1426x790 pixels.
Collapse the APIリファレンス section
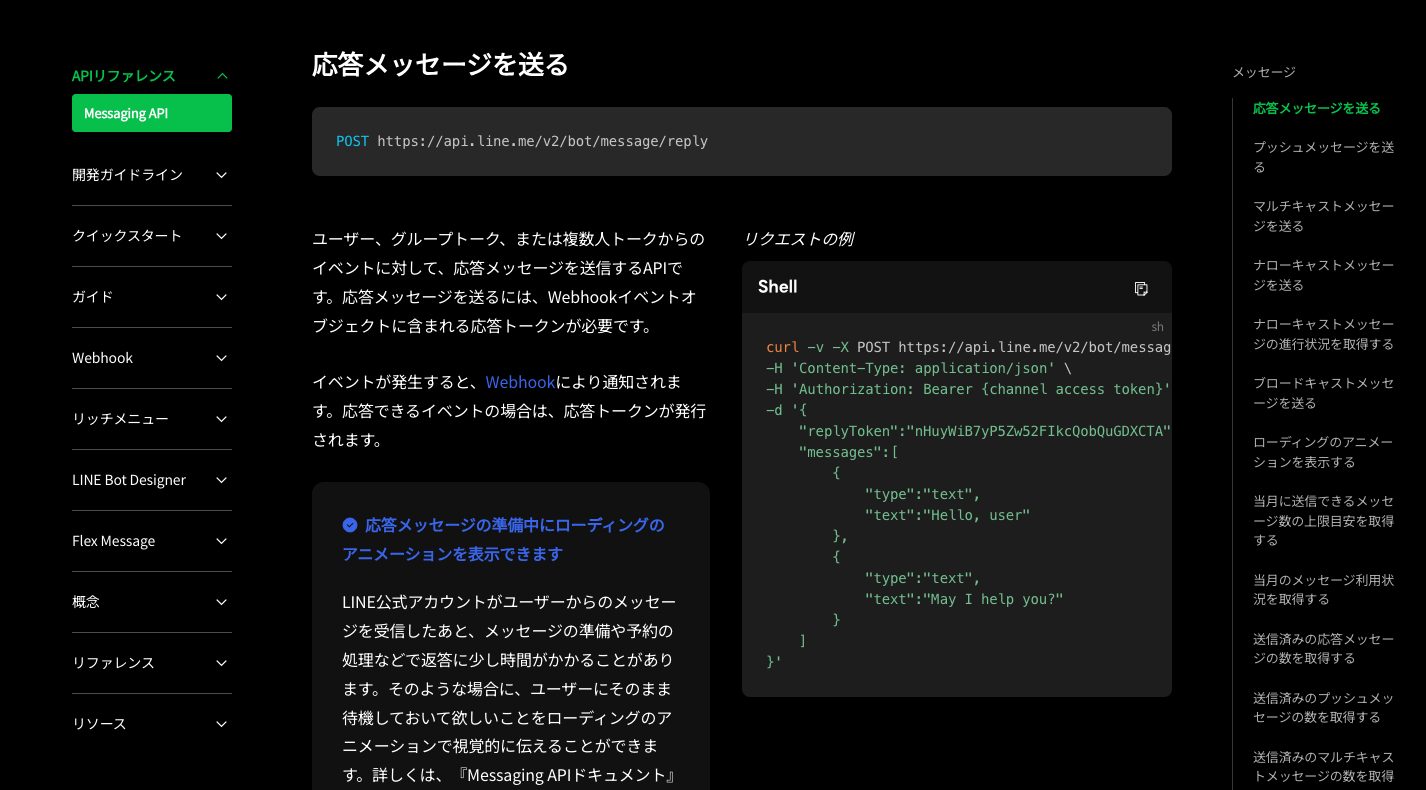point(222,76)
